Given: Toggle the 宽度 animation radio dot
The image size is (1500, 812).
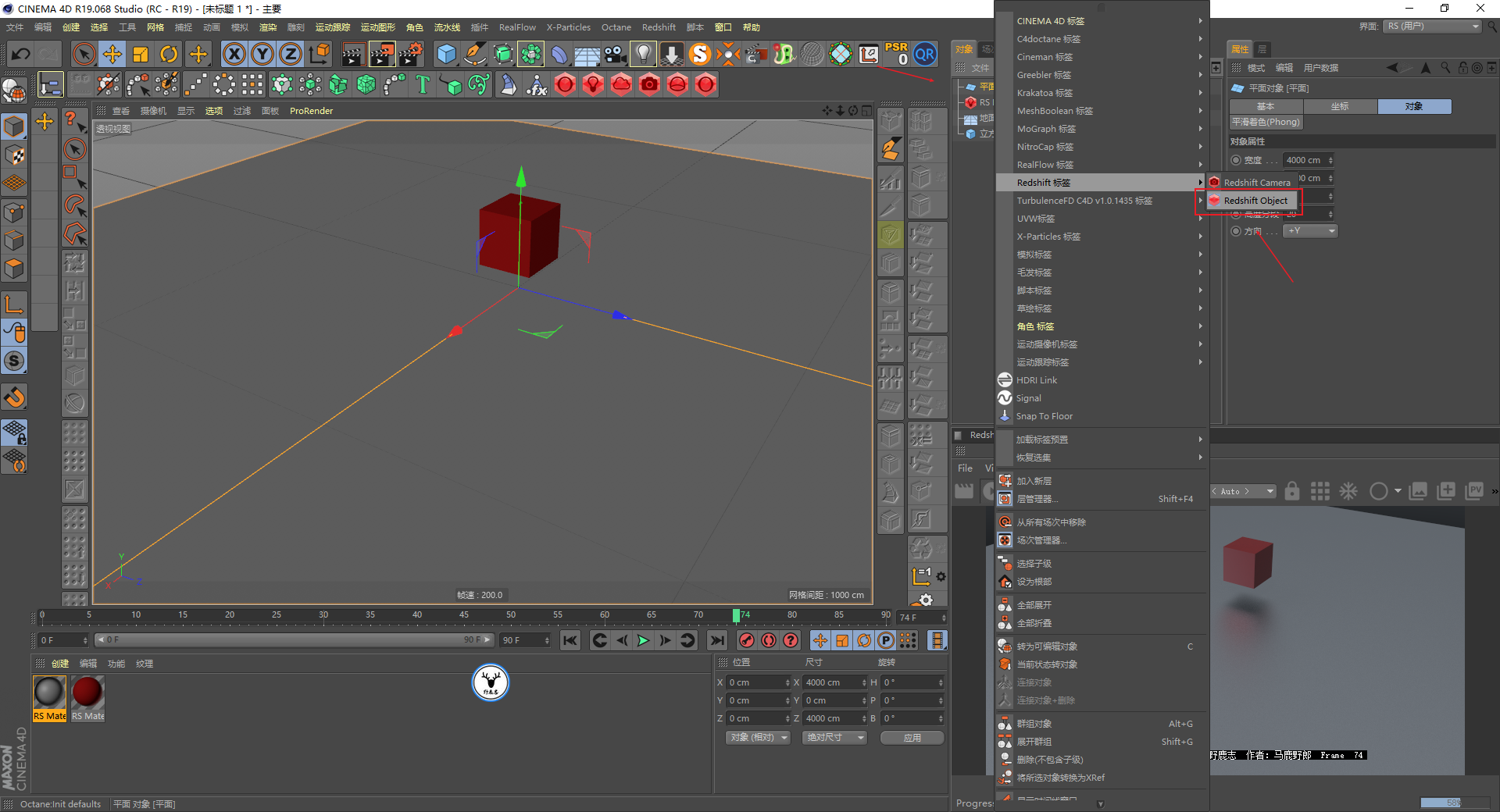Looking at the screenshot, I should pyautogui.click(x=1236, y=160).
